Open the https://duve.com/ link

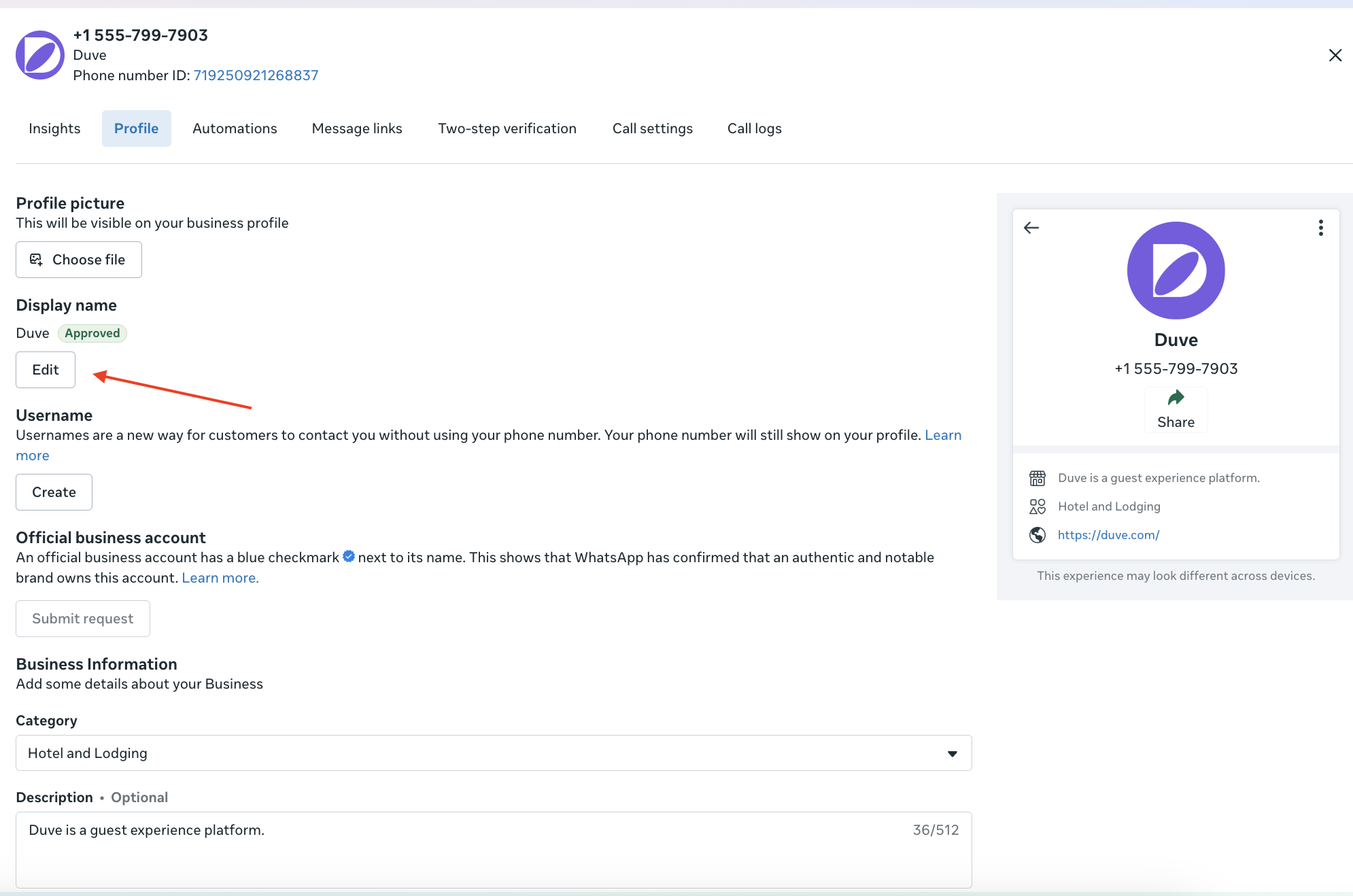1109,535
